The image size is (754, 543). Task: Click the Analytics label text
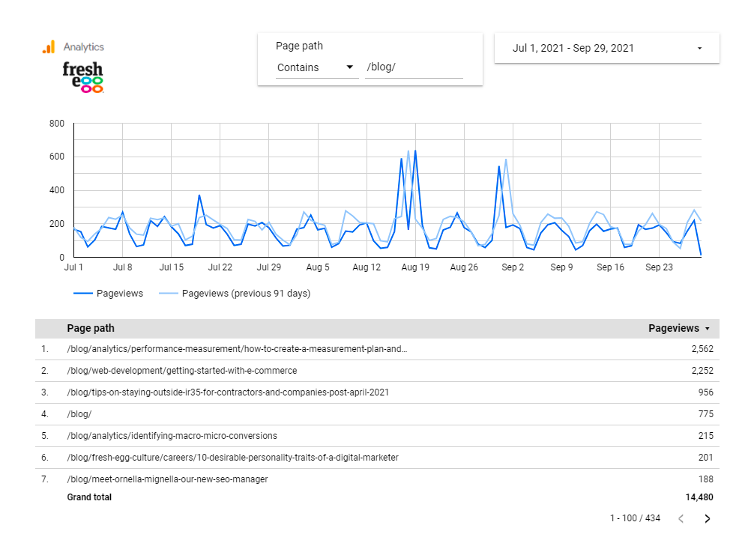[x=84, y=47]
